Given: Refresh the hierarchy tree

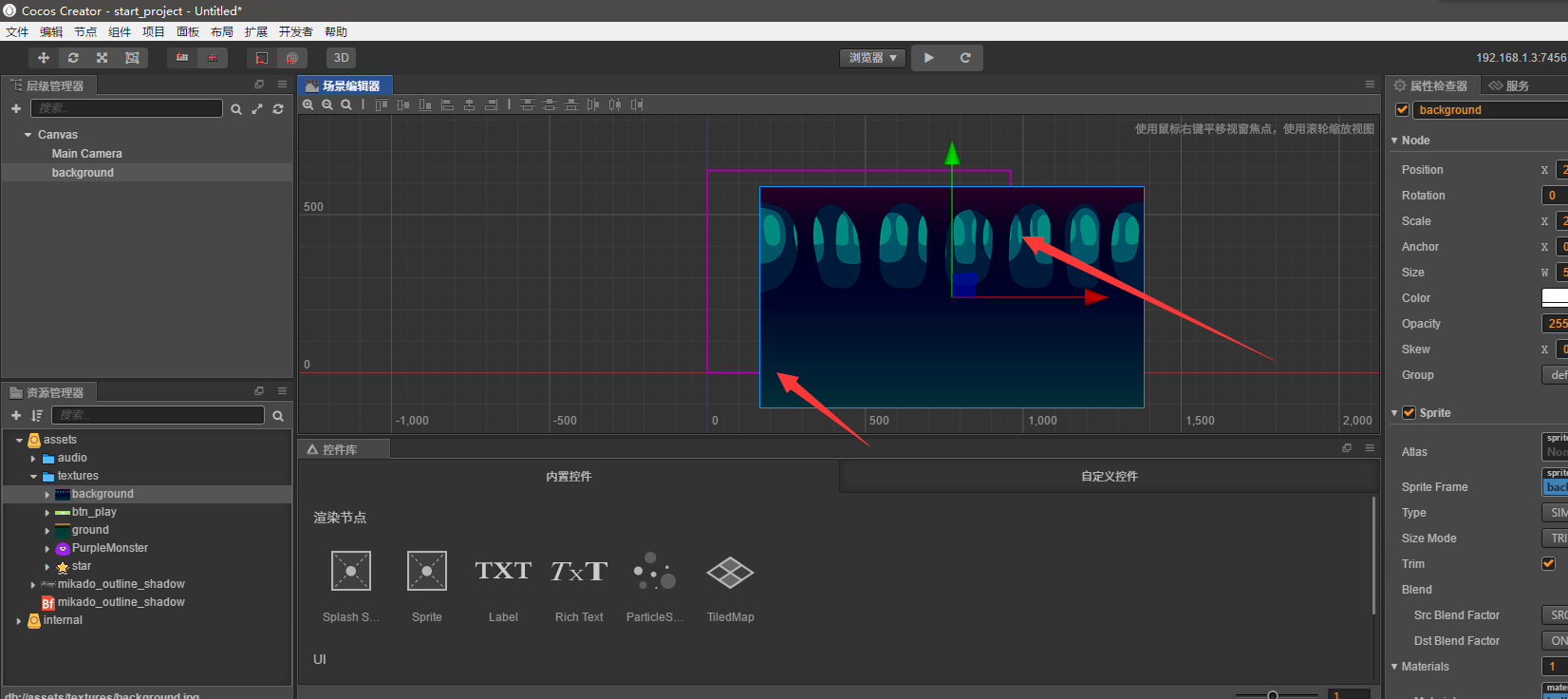Looking at the screenshot, I should tap(278, 109).
